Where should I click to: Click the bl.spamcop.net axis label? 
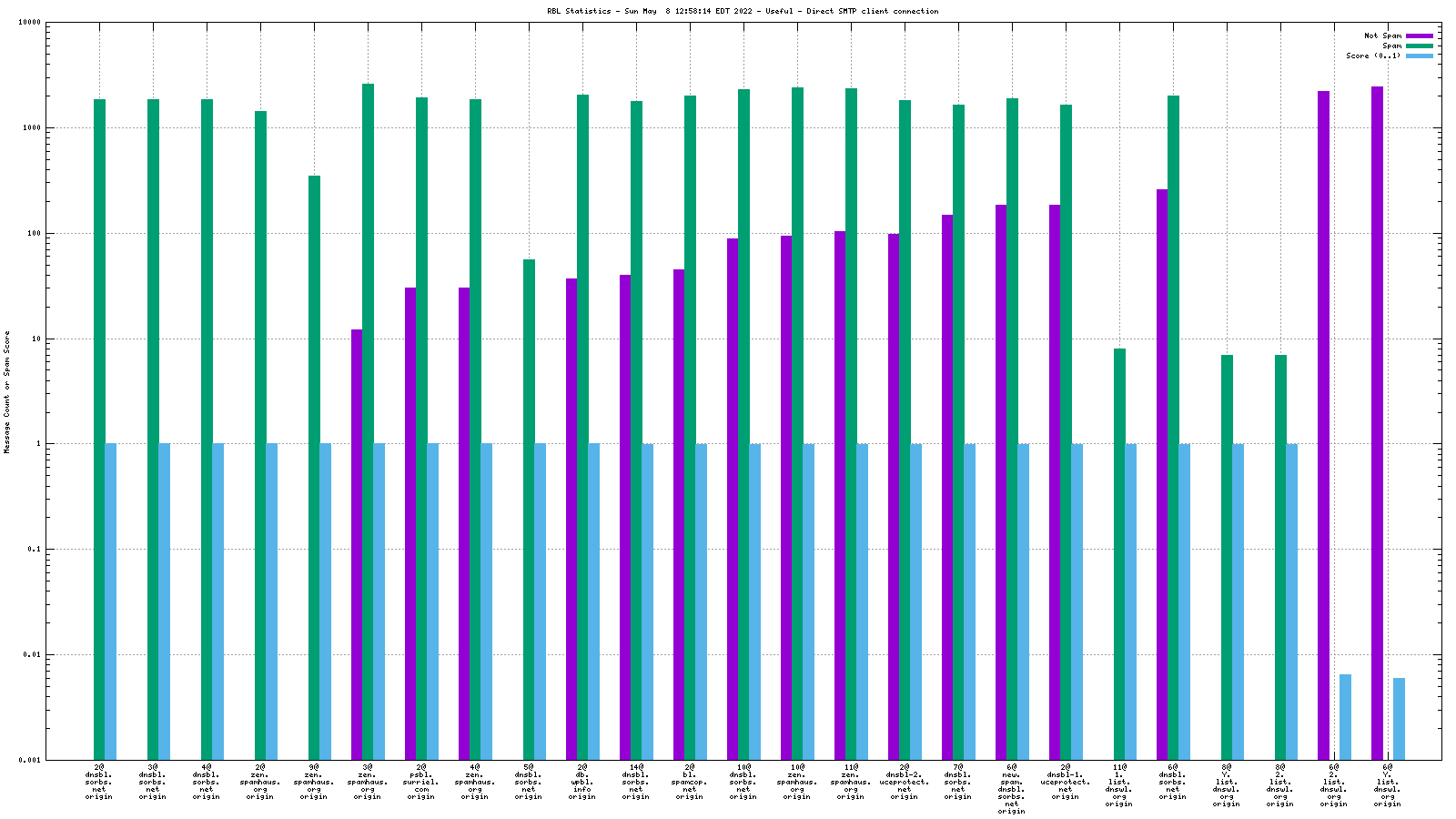[689, 783]
